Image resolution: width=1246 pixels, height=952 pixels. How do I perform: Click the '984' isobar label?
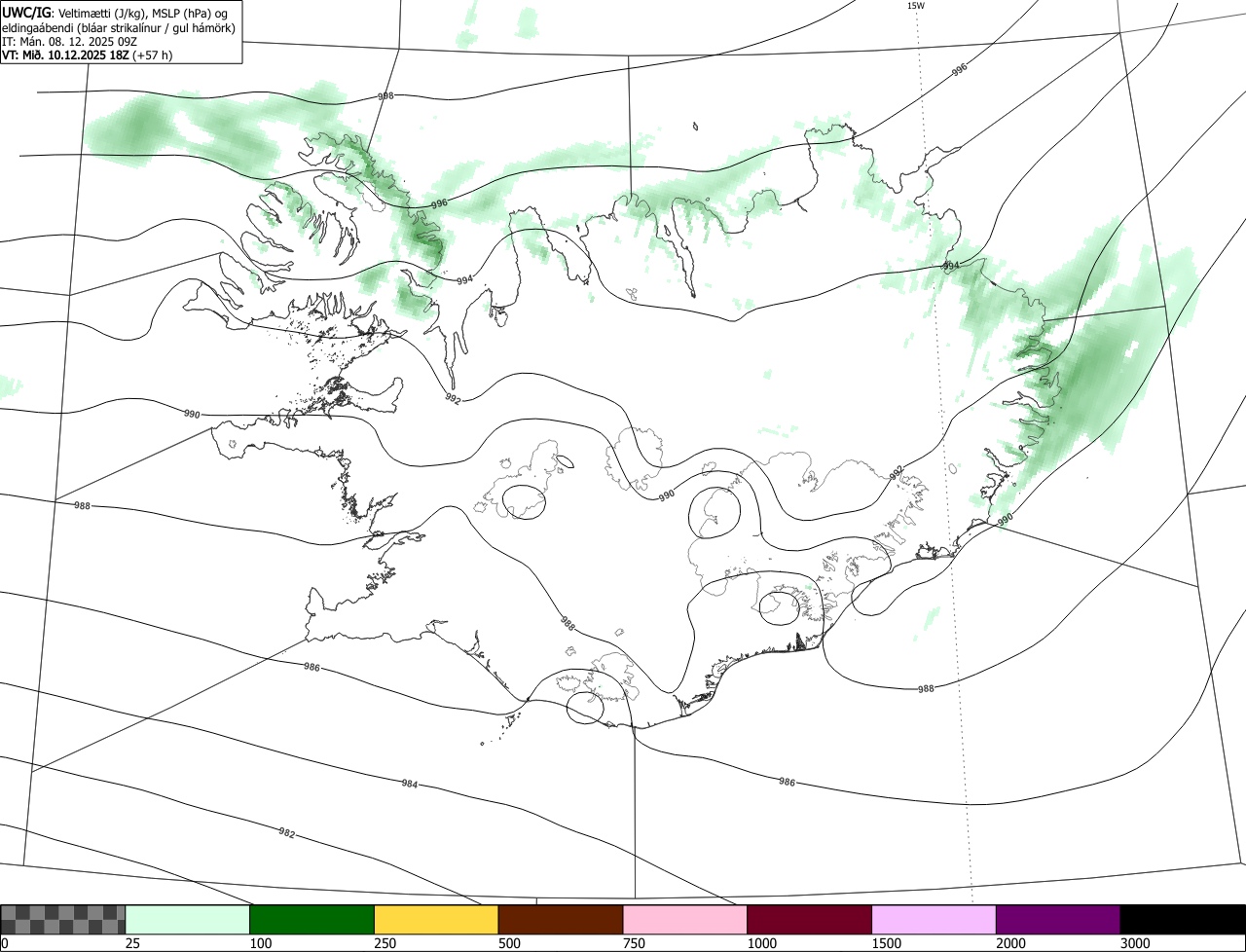(409, 783)
